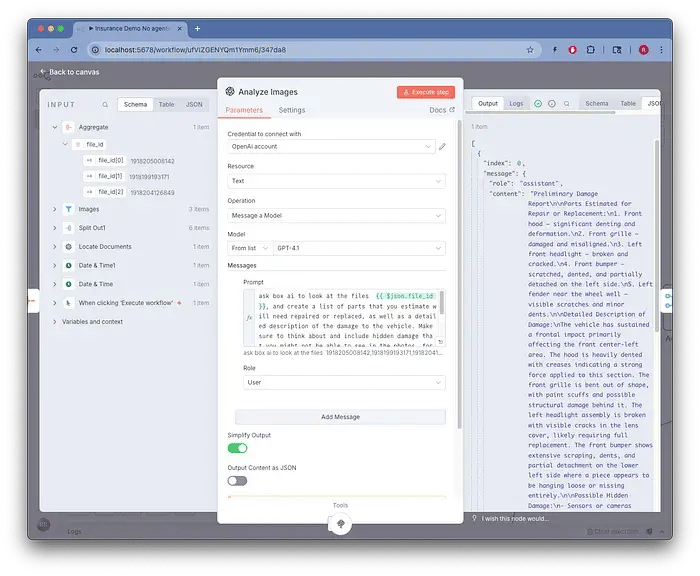Expand the Split Out1 input node
Image resolution: width=700 pixels, height=576 pixels.
[54, 228]
